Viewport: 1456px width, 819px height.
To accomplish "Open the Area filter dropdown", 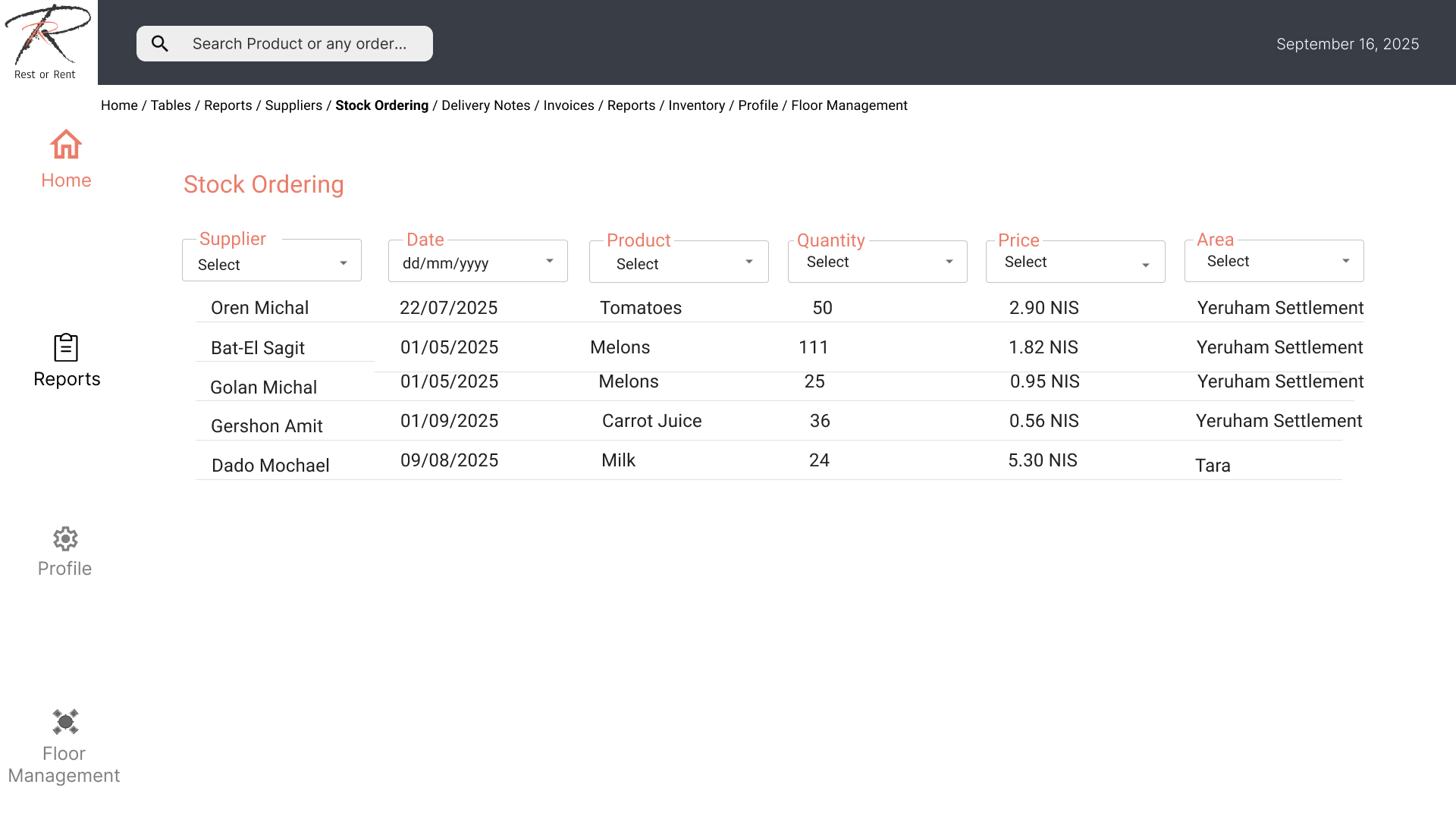I will point(1346,261).
